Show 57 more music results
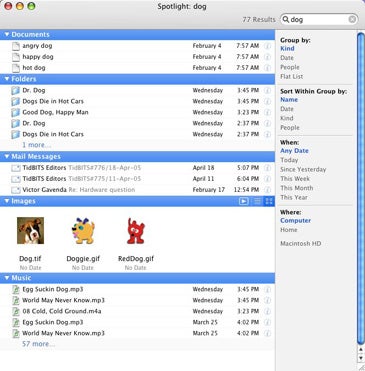 [x=38, y=344]
